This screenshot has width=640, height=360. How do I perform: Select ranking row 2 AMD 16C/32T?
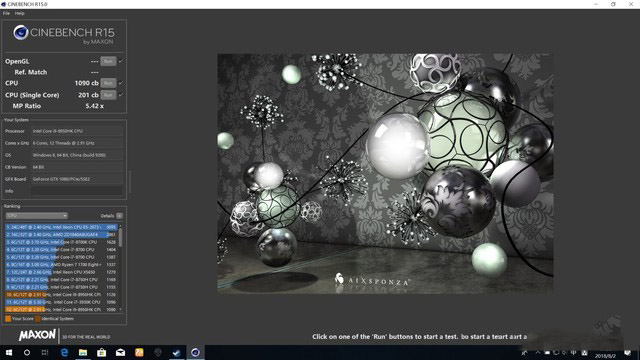click(x=61, y=235)
